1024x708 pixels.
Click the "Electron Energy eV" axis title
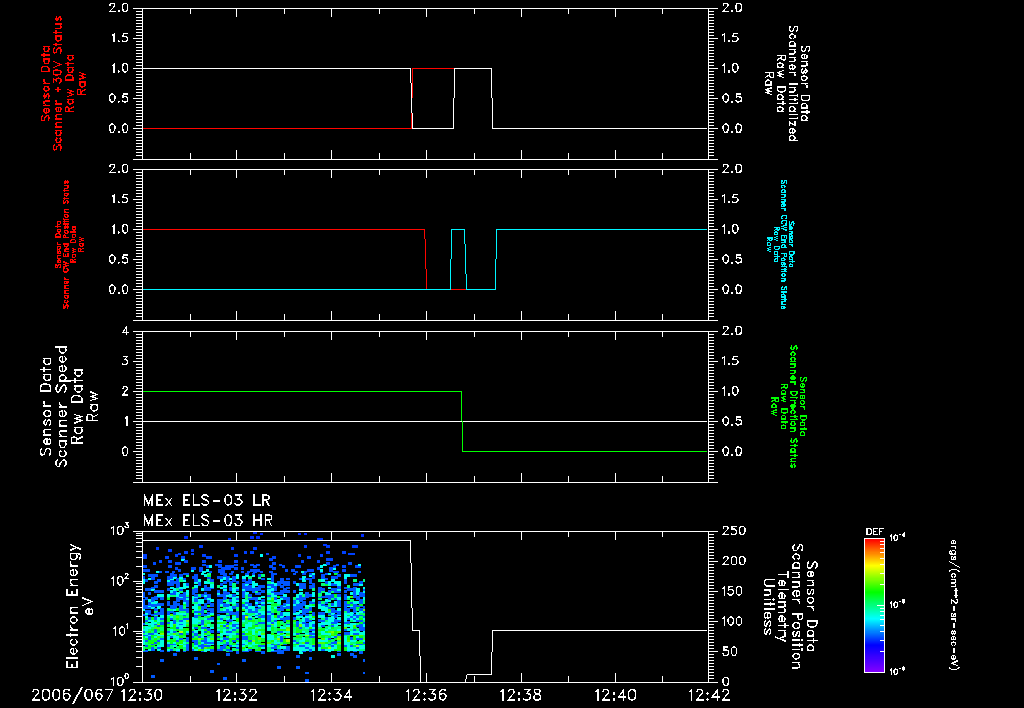click(80, 606)
